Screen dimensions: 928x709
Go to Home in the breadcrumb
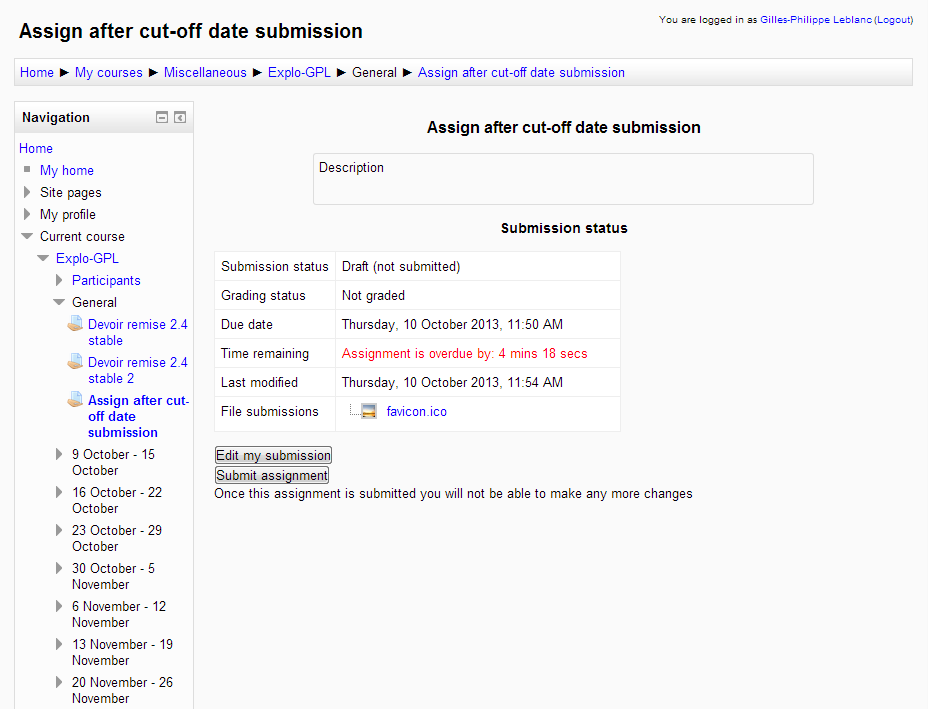click(37, 72)
